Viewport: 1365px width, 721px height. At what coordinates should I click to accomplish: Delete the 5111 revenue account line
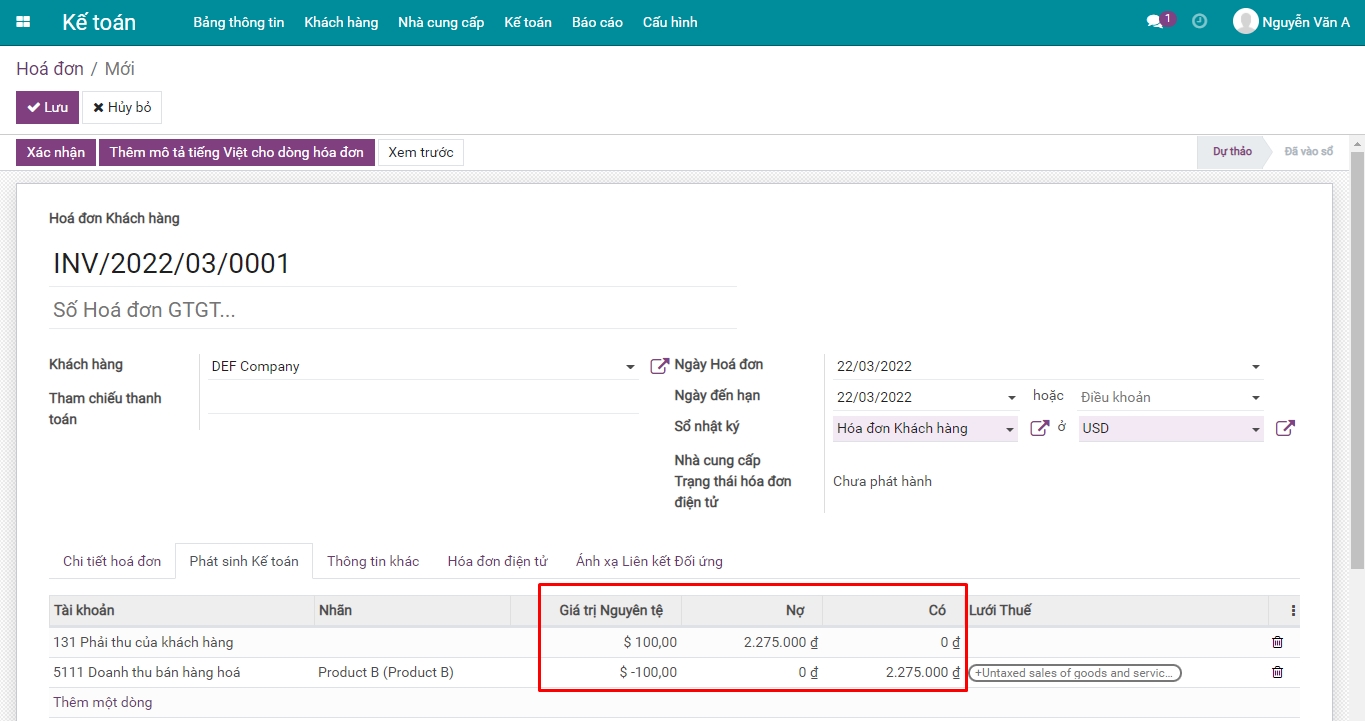[x=1277, y=672]
